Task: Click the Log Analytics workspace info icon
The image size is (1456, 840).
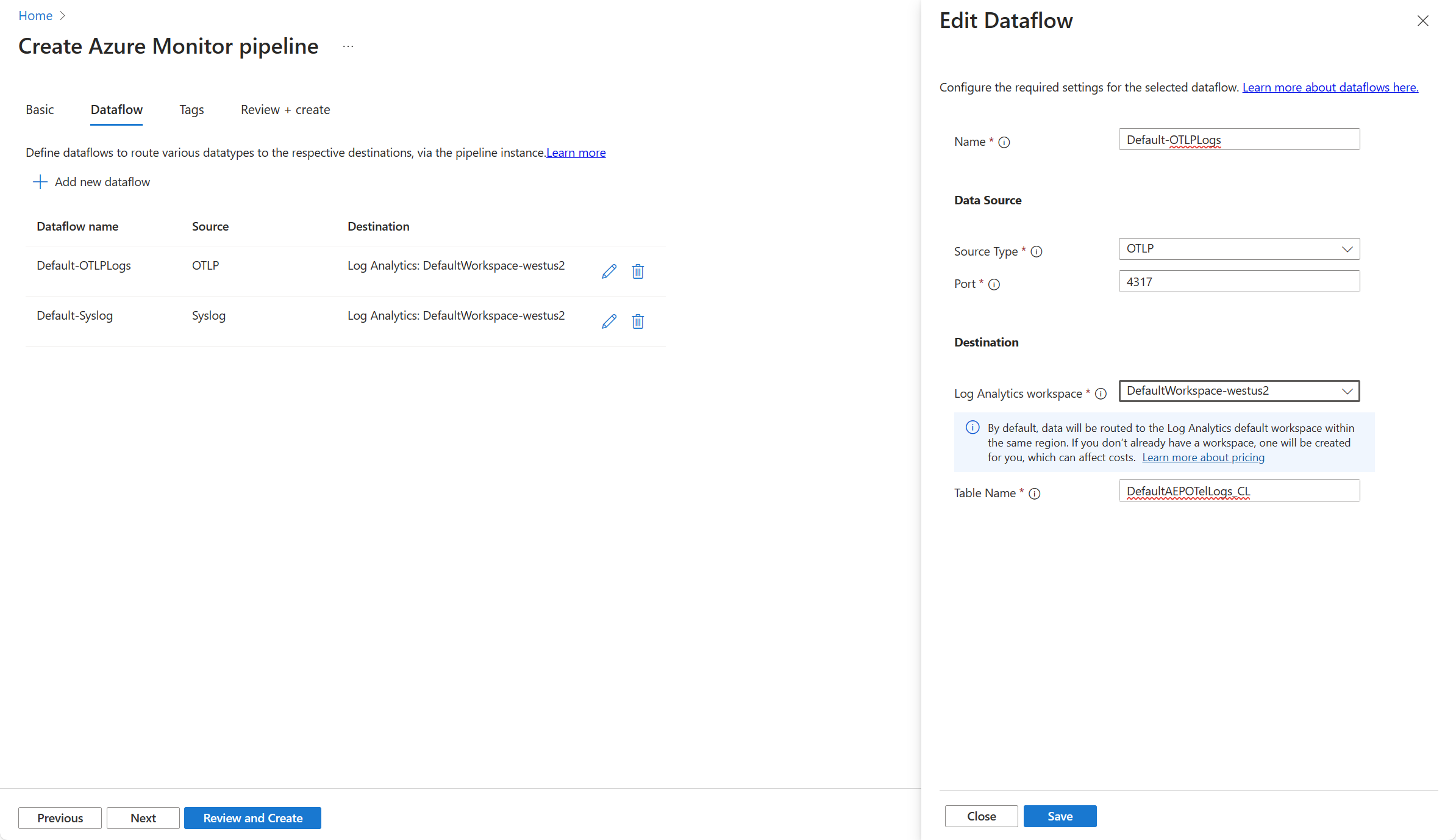Action: [1101, 394]
